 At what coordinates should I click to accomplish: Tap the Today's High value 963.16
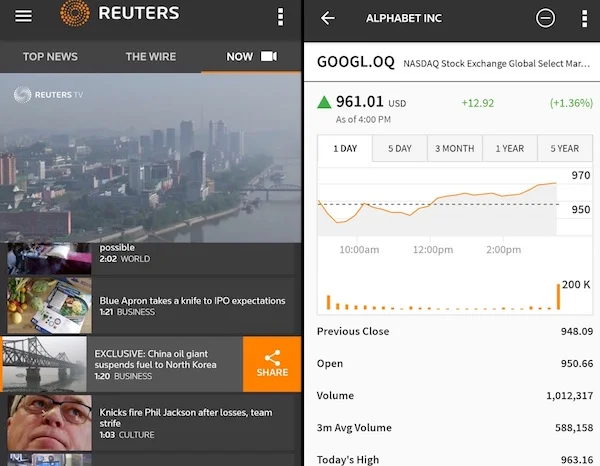(x=577, y=459)
